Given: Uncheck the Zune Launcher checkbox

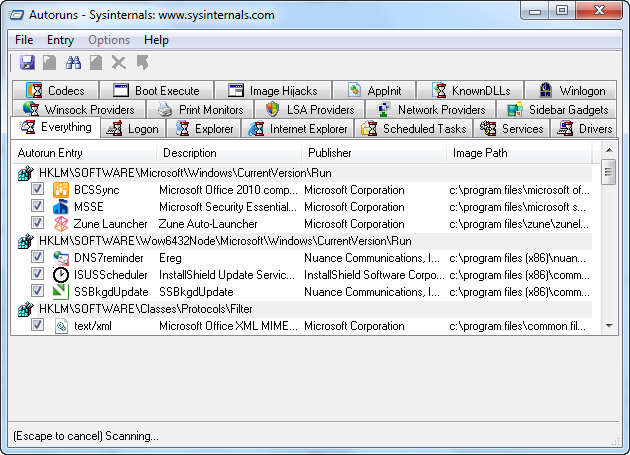Looking at the screenshot, I should [37, 223].
